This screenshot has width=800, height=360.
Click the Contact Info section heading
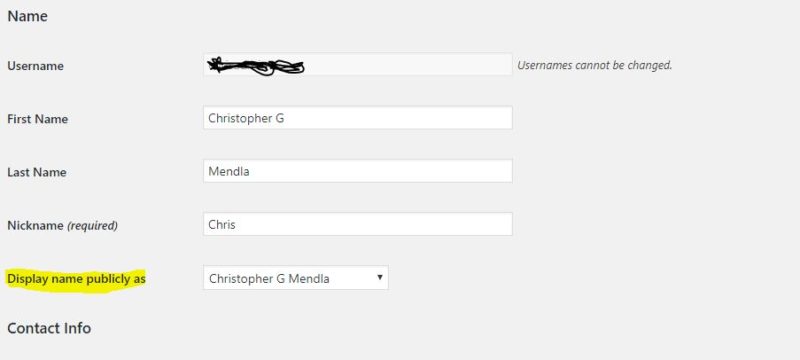pos(49,328)
